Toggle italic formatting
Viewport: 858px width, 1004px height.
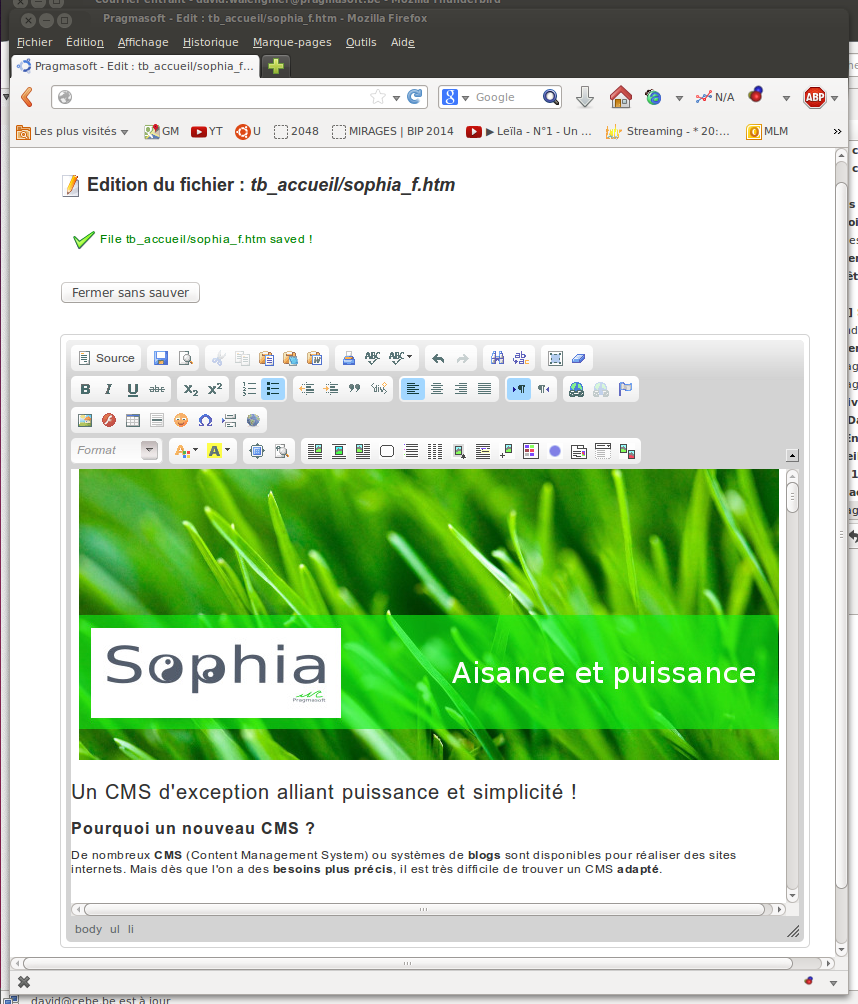(109, 389)
